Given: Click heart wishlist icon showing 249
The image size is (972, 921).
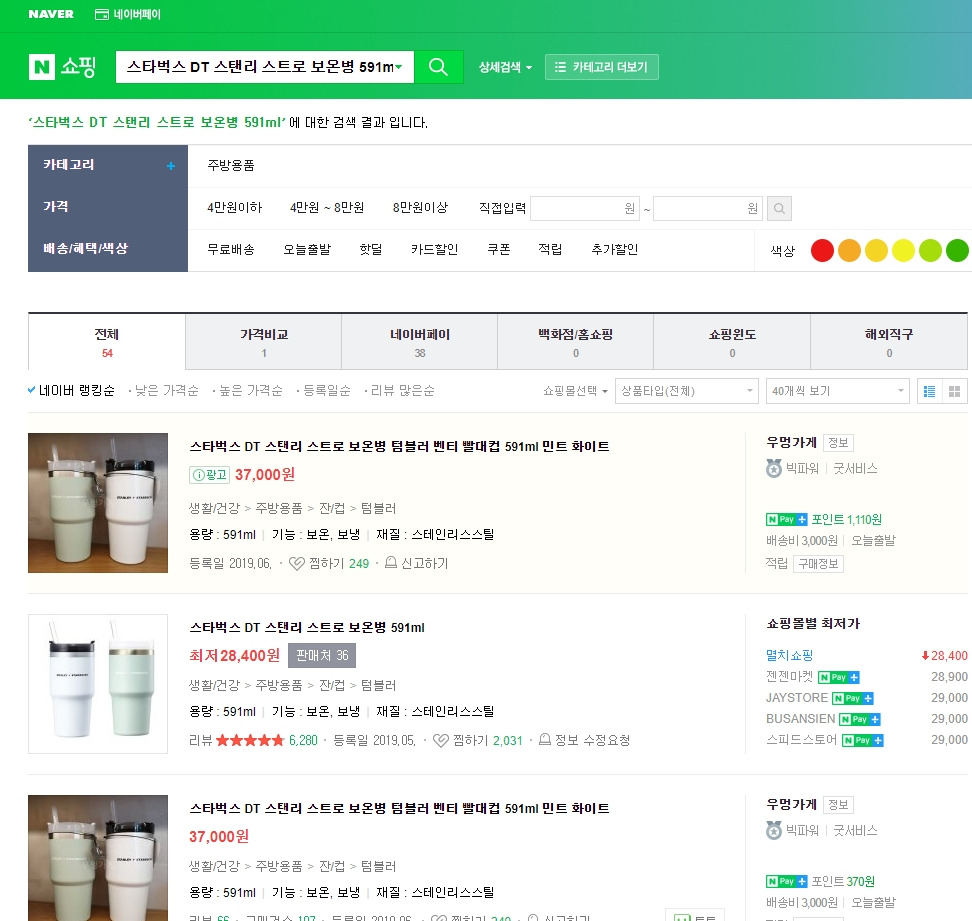Looking at the screenshot, I should click(x=296, y=563).
